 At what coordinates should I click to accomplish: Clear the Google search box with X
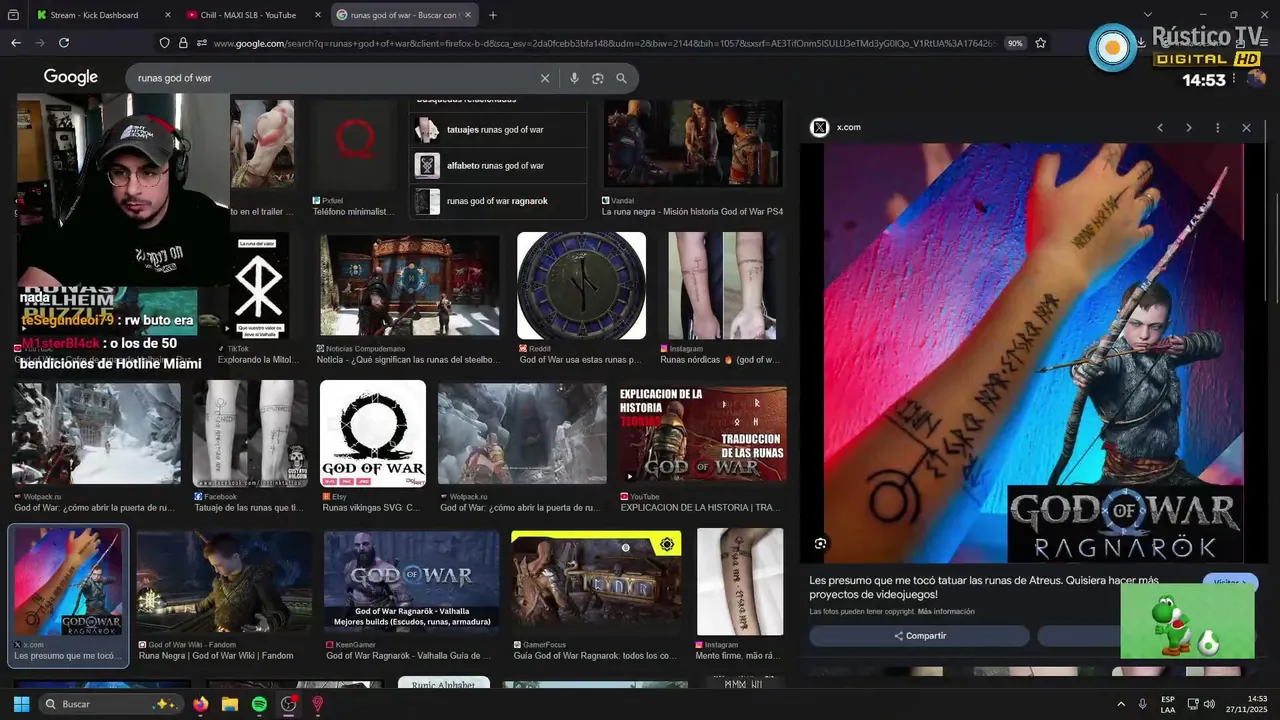[545, 78]
